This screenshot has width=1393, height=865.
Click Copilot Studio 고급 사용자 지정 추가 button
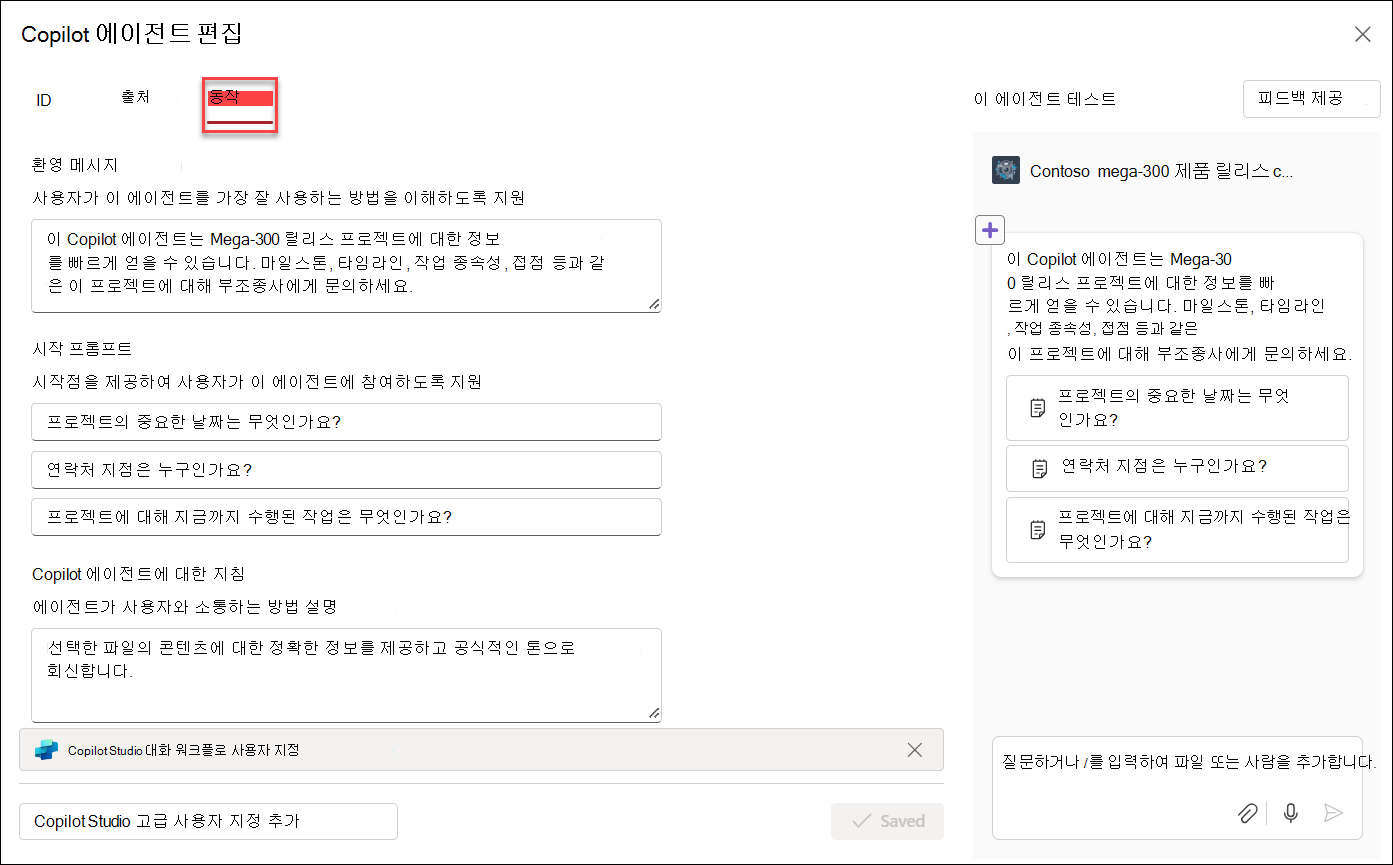click(x=208, y=821)
